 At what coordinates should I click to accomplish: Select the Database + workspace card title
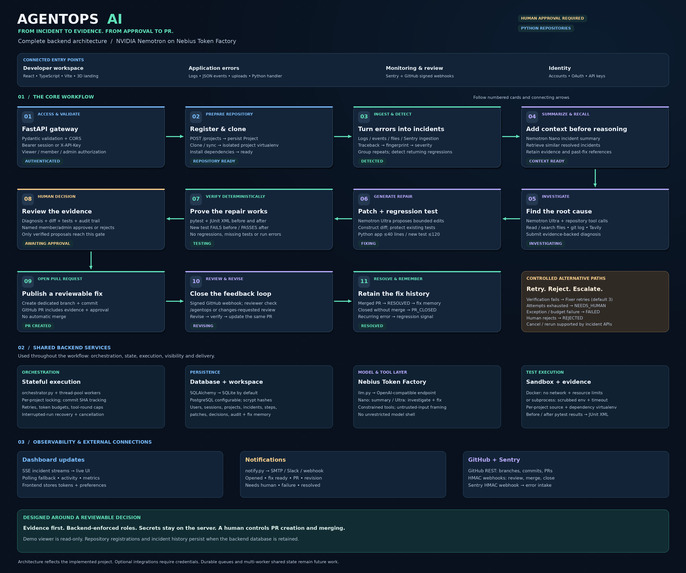click(x=226, y=382)
